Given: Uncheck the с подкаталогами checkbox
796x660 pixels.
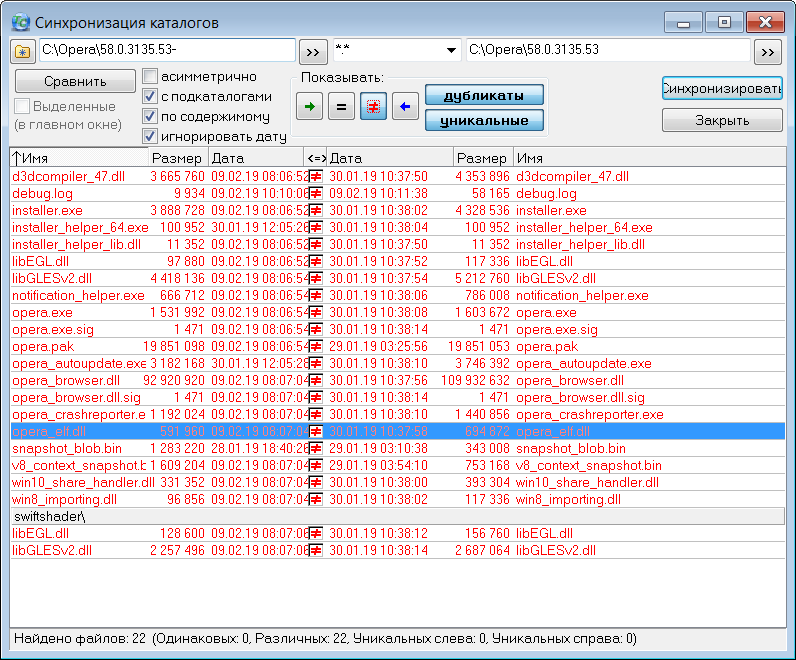Looking at the screenshot, I should click(150, 96).
